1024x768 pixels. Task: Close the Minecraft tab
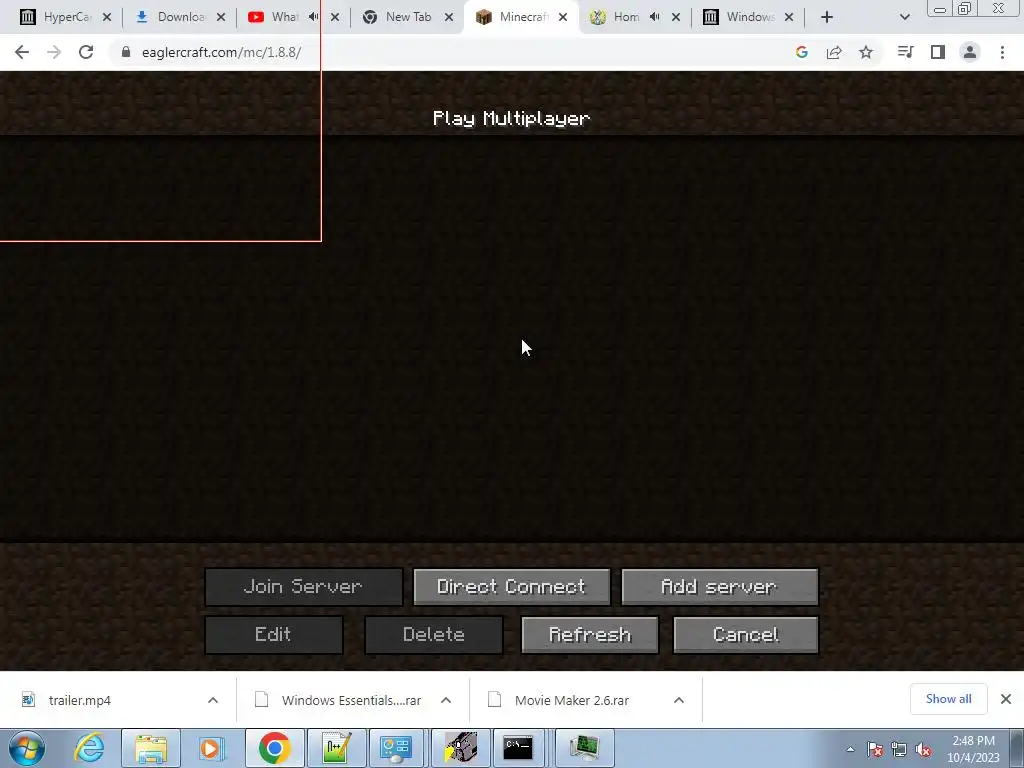click(x=563, y=17)
